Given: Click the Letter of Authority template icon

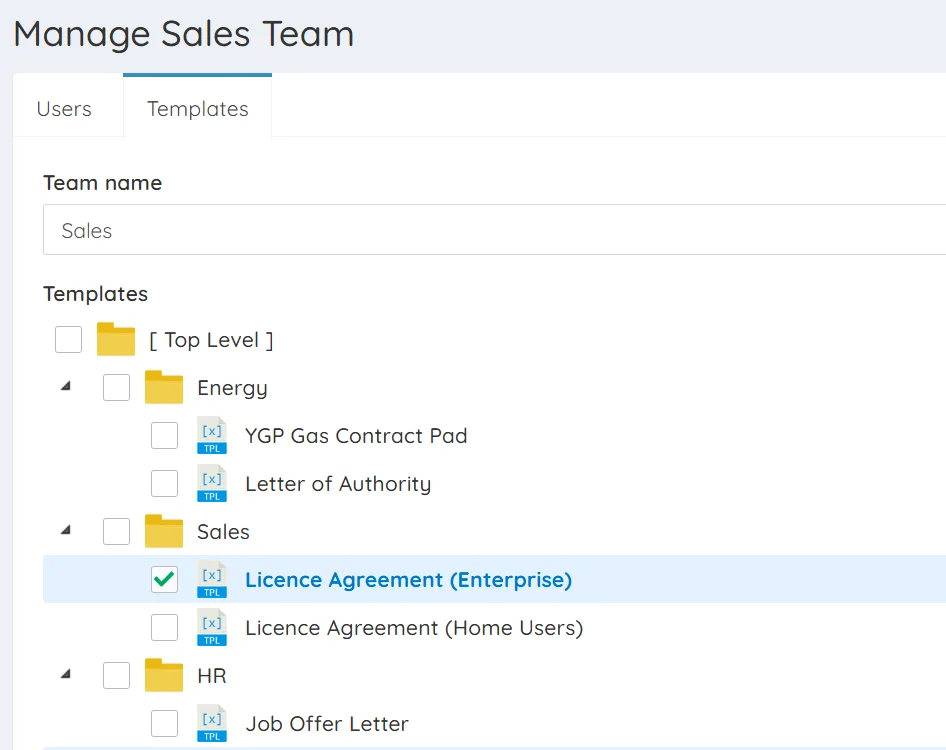Looking at the screenshot, I should [x=212, y=484].
